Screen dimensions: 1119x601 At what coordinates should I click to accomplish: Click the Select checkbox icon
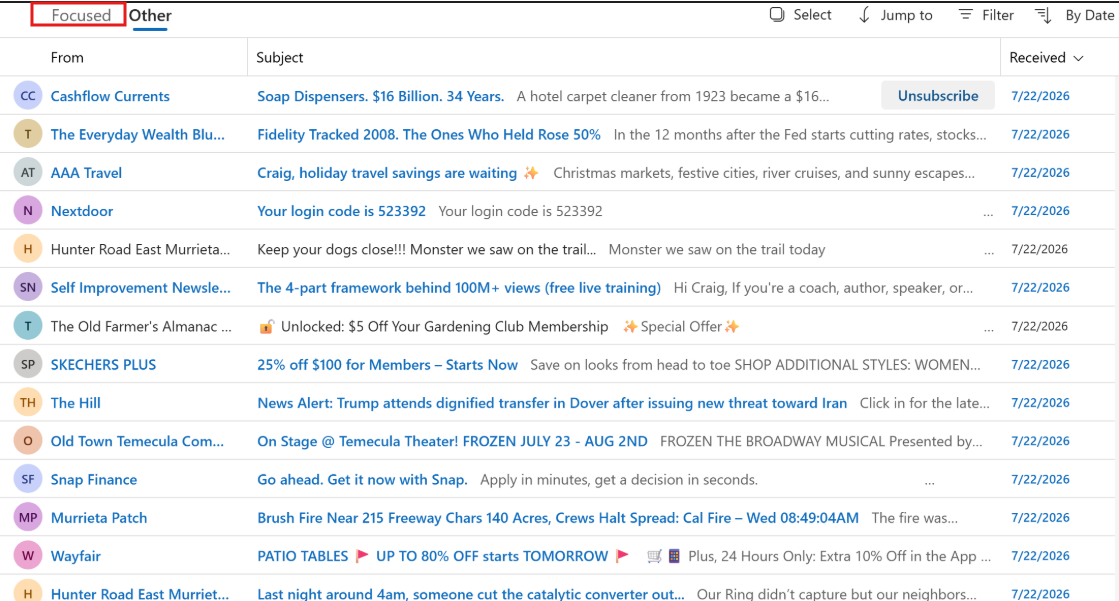(777, 14)
